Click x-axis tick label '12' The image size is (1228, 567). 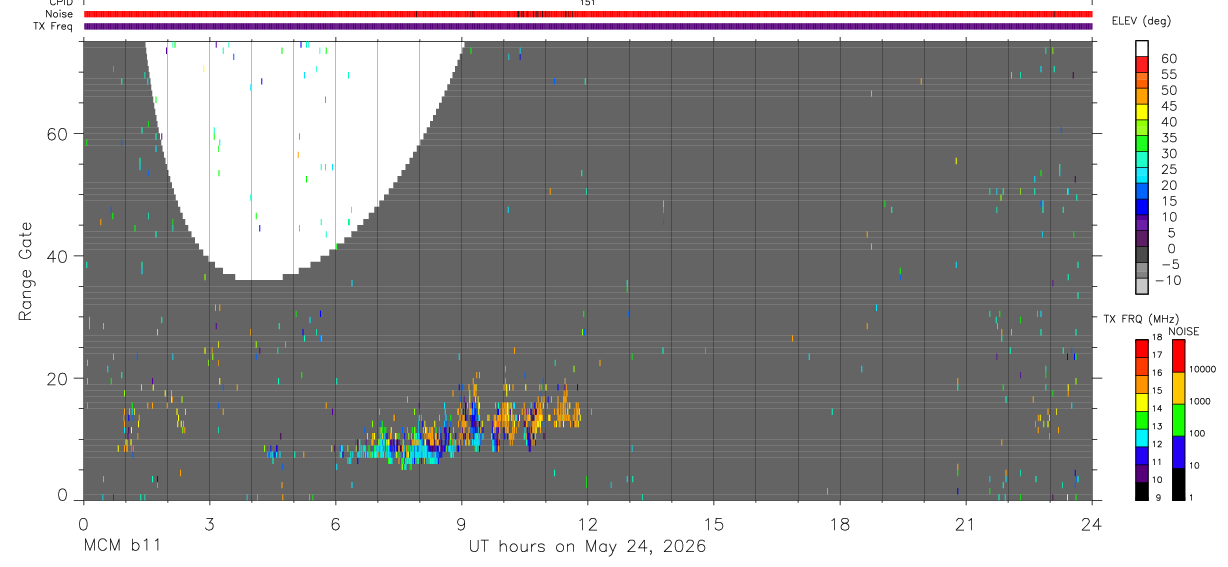(587, 524)
